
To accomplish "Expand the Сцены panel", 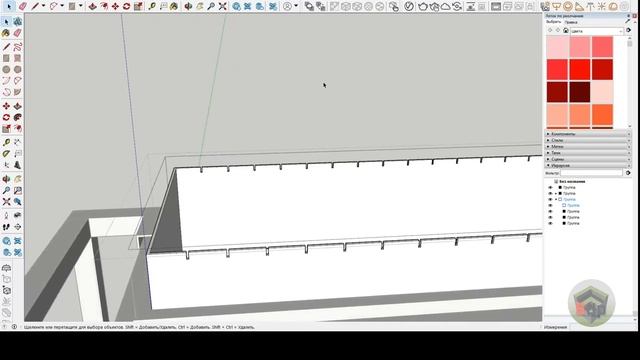I will tap(588, 159).
